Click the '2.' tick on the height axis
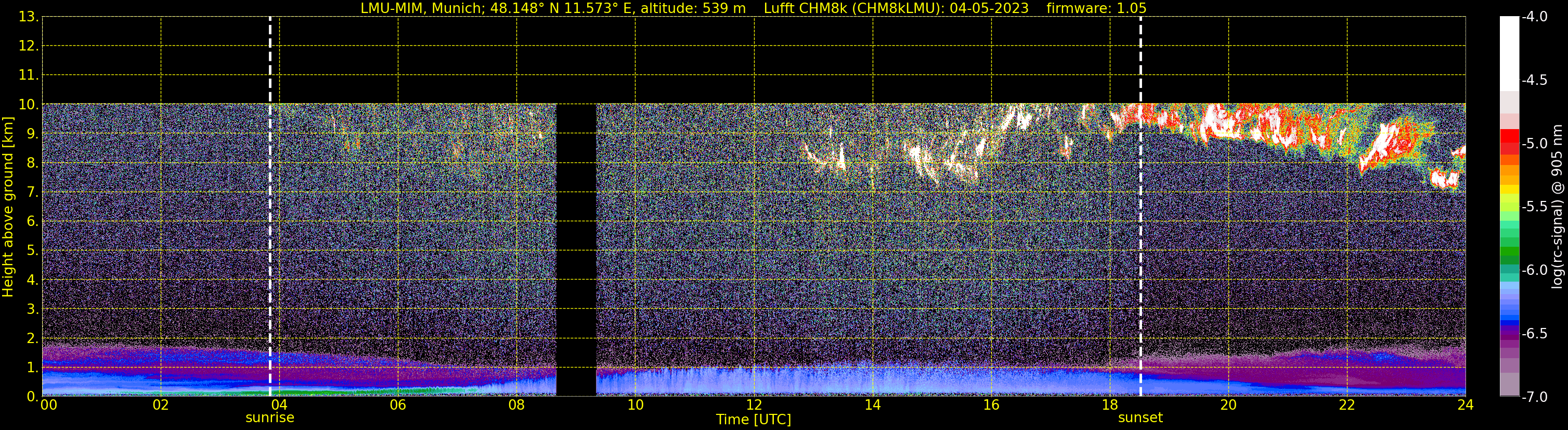 pos(32,338)
